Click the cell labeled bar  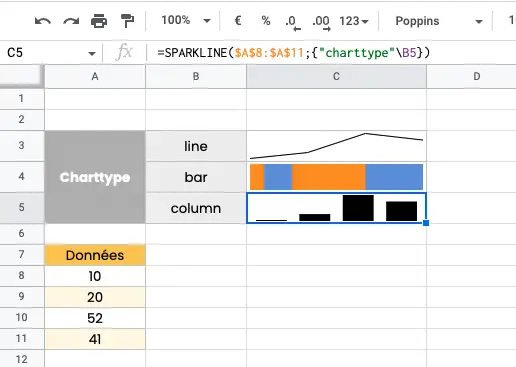click(196, 177)
